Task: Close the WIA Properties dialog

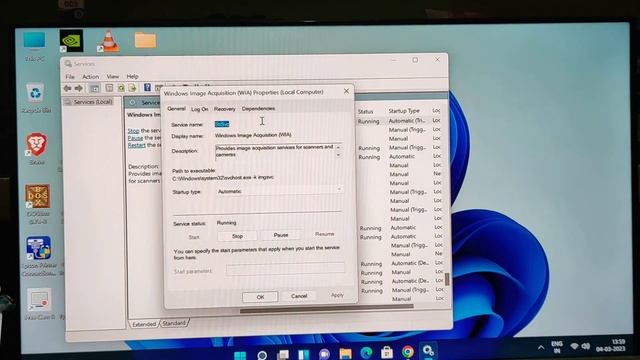Action: pos(346,91)
